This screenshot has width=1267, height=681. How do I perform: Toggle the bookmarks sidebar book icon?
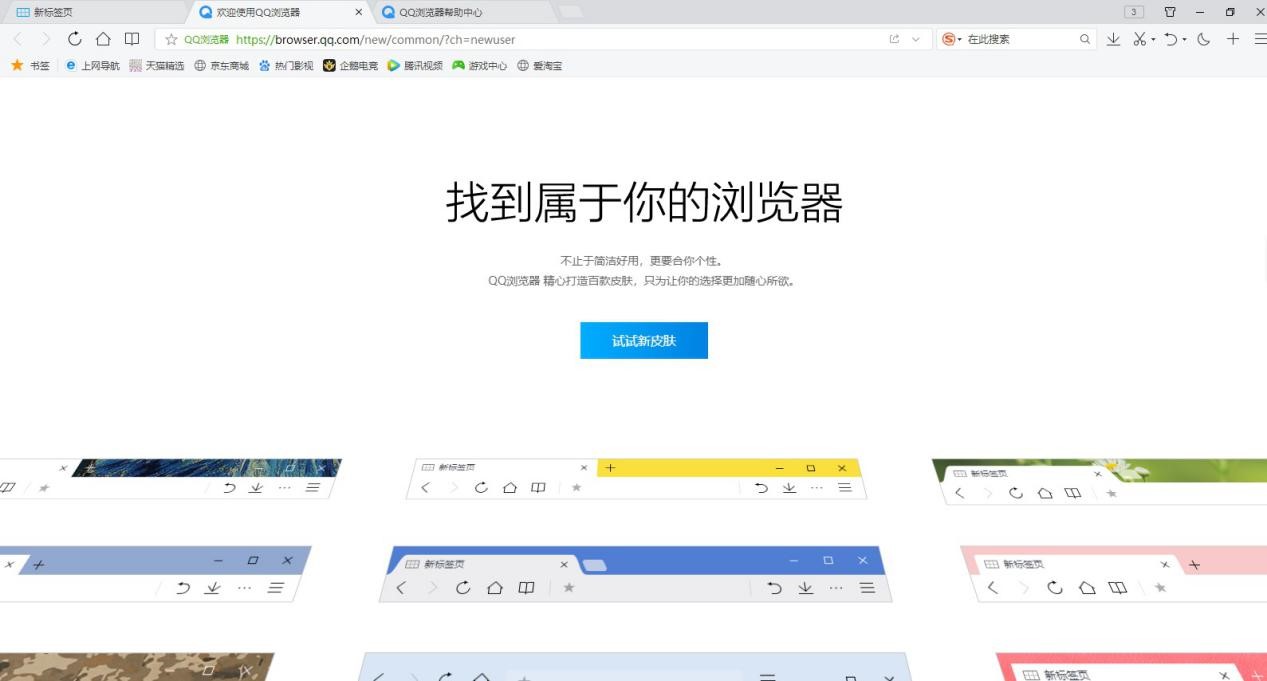133,39
